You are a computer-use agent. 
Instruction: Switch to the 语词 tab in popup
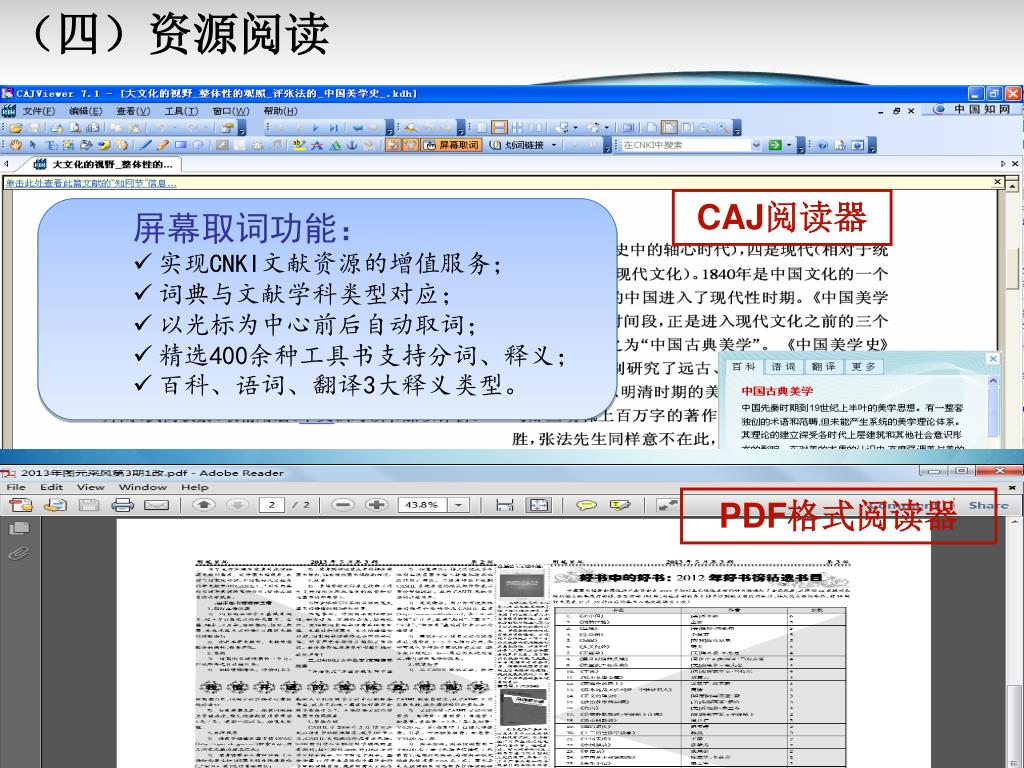click(x=784, y=367)
